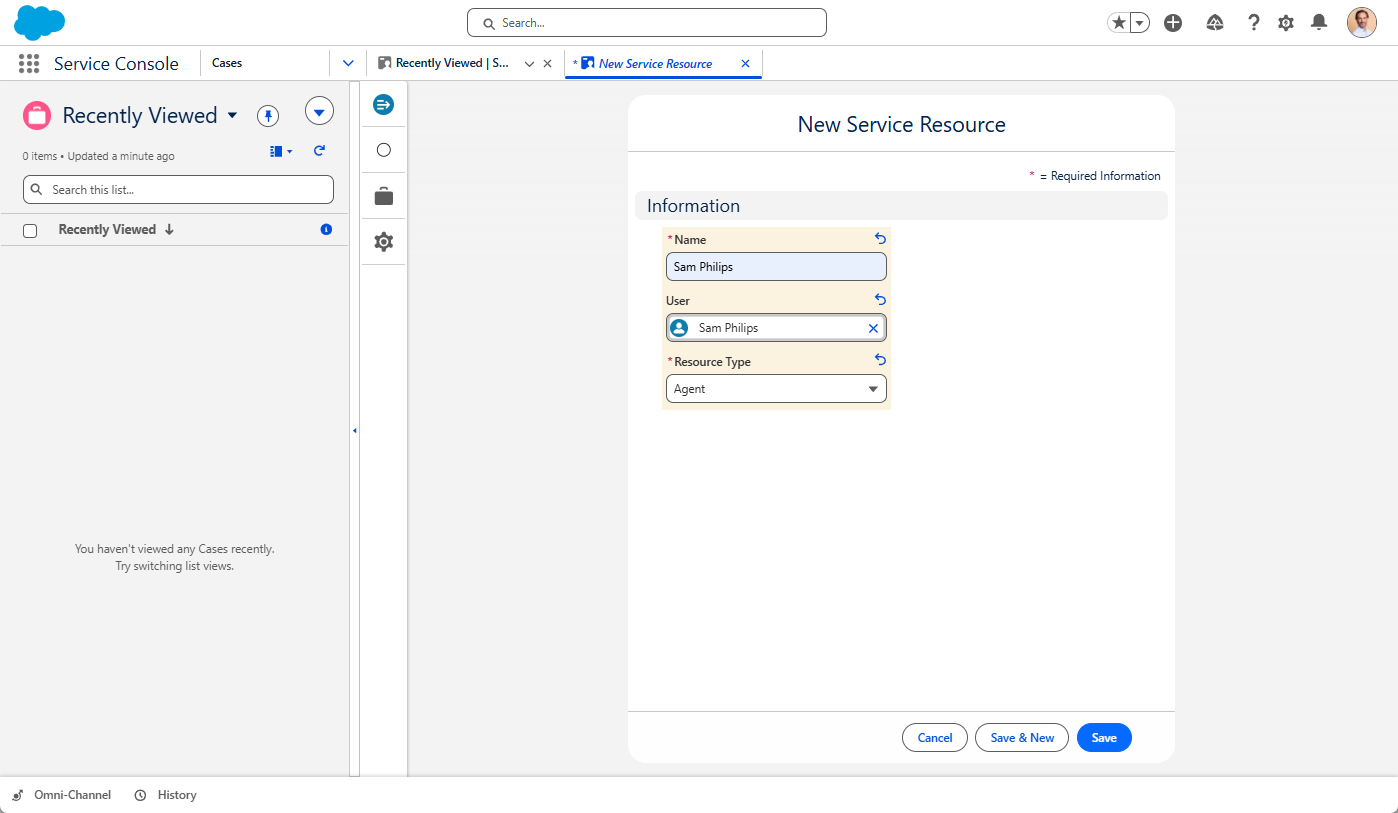This screenshot has height=813, width=1398.
Task: Open the favorites list dropdown arrow
Action: pos(1140,23)
